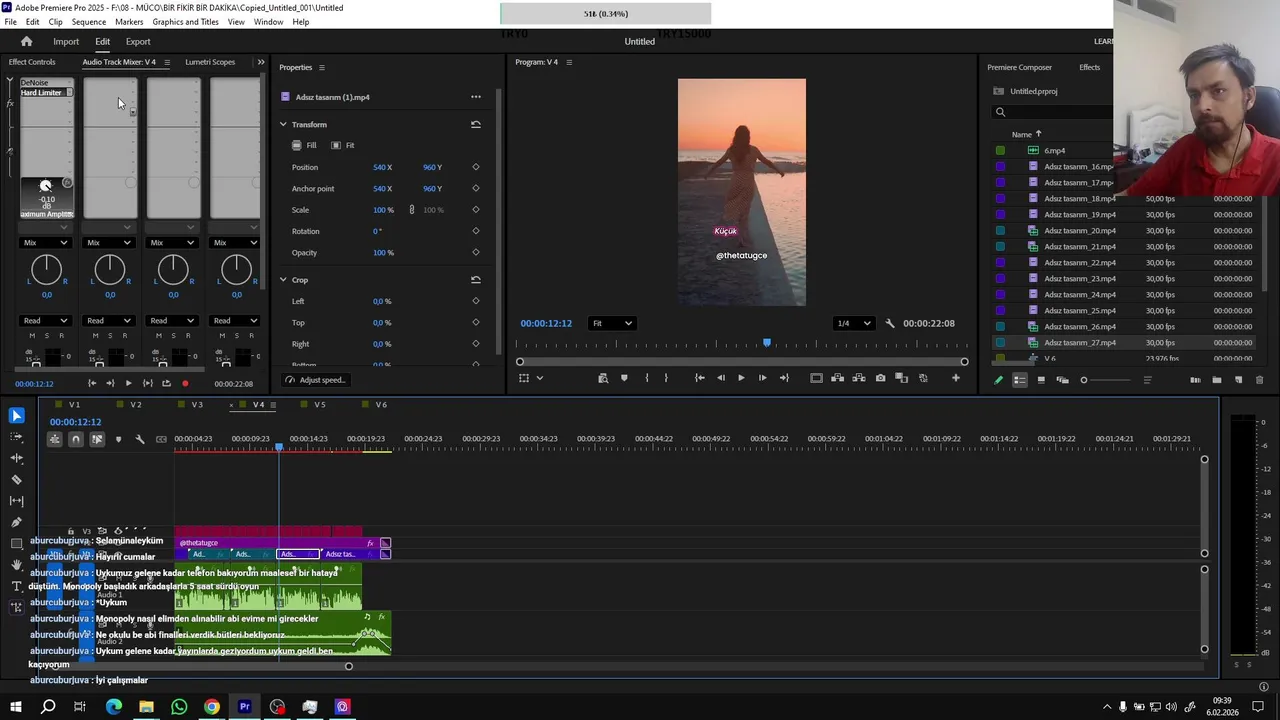Select the Rectangle tool
Image resolution: width=1280 pixels, height=720 pixels.
coord(16,543)
